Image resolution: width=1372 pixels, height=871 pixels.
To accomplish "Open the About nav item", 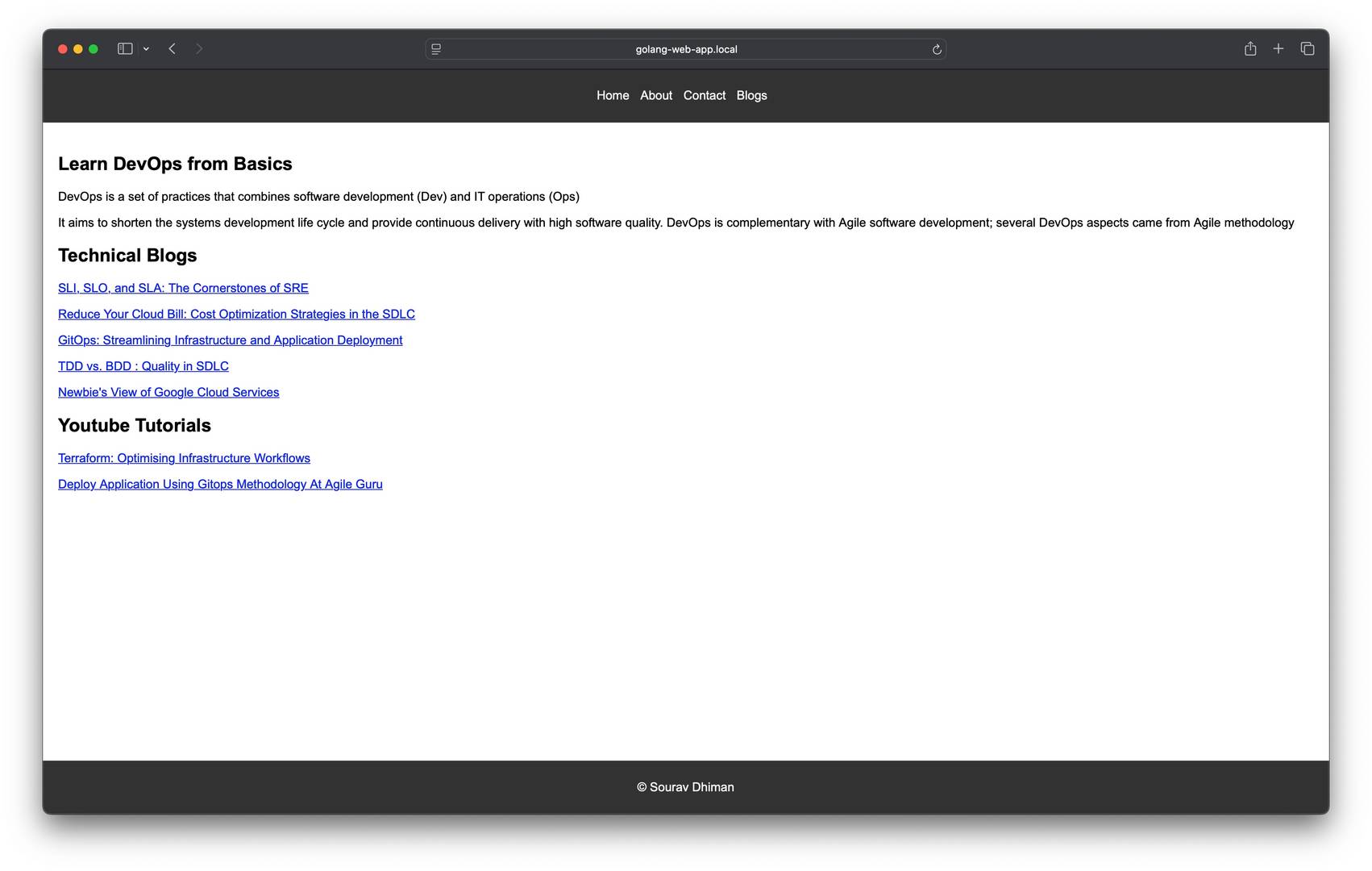I will (x=656, y=95).
